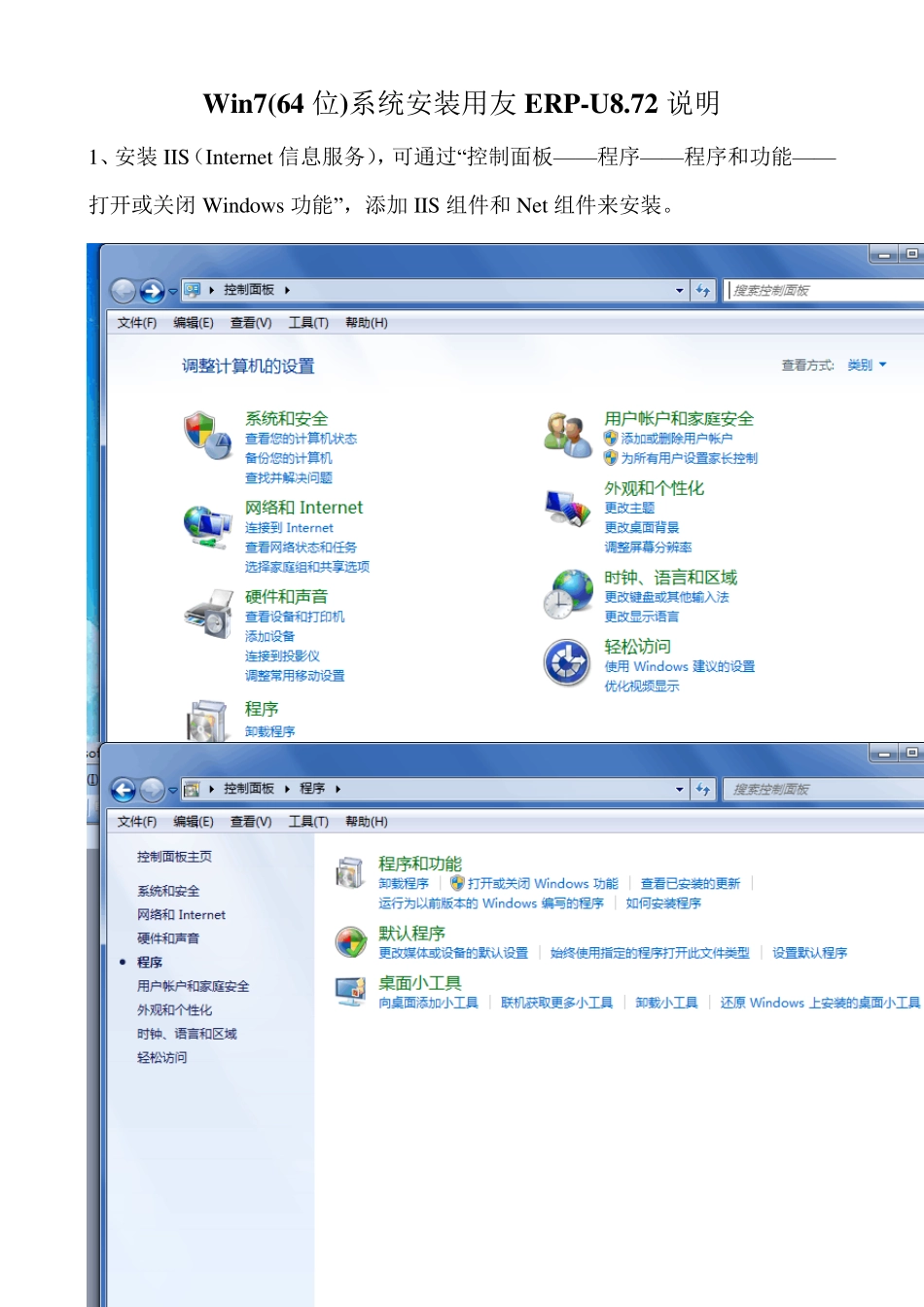
Task: Click 更改桌面背景 link
Action: 642,527
